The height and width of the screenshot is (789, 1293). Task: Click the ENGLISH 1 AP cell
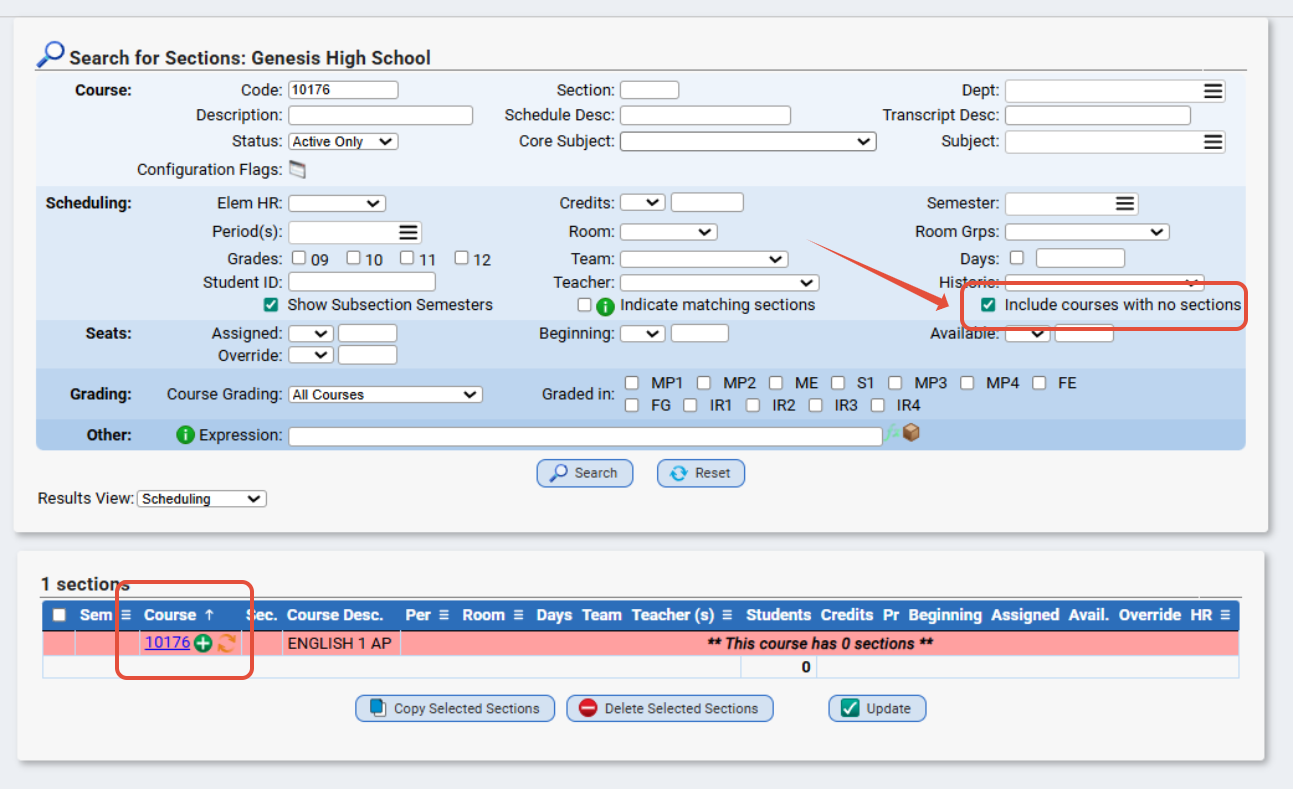point(340,644)
